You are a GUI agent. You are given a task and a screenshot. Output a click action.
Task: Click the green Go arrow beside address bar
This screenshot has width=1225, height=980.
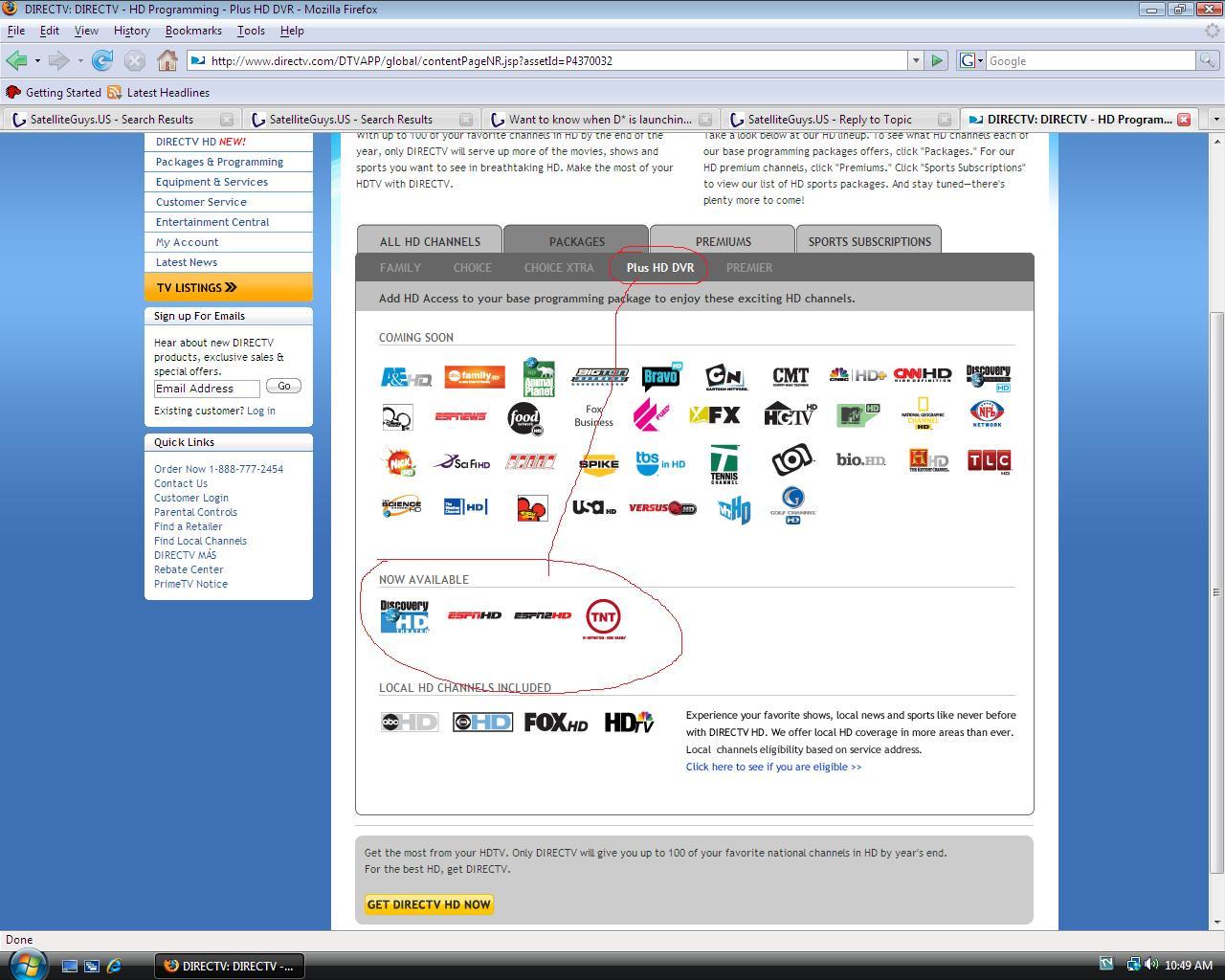[x=937, y=60]
